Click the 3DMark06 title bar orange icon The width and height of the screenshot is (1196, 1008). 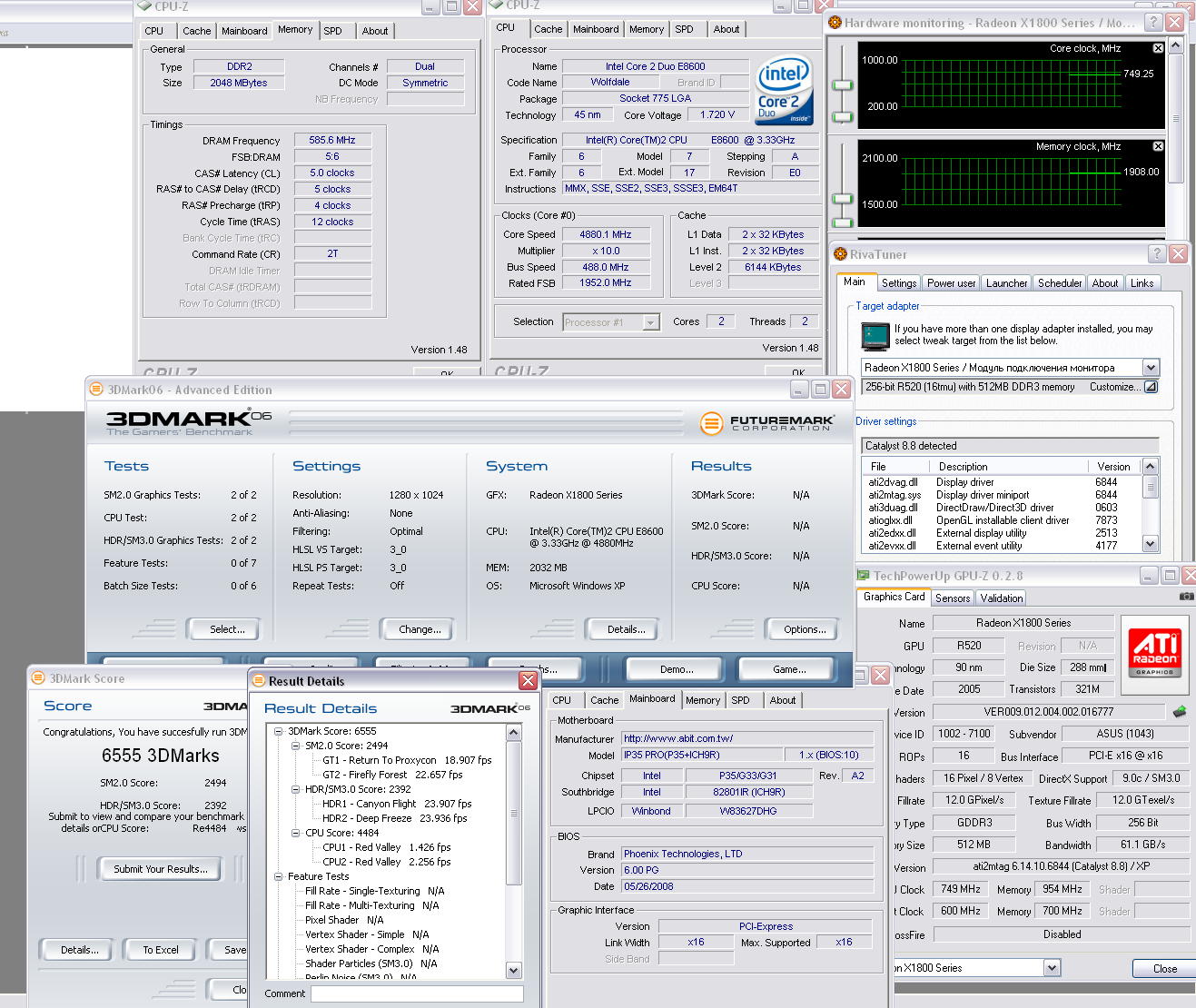point(96,390)
